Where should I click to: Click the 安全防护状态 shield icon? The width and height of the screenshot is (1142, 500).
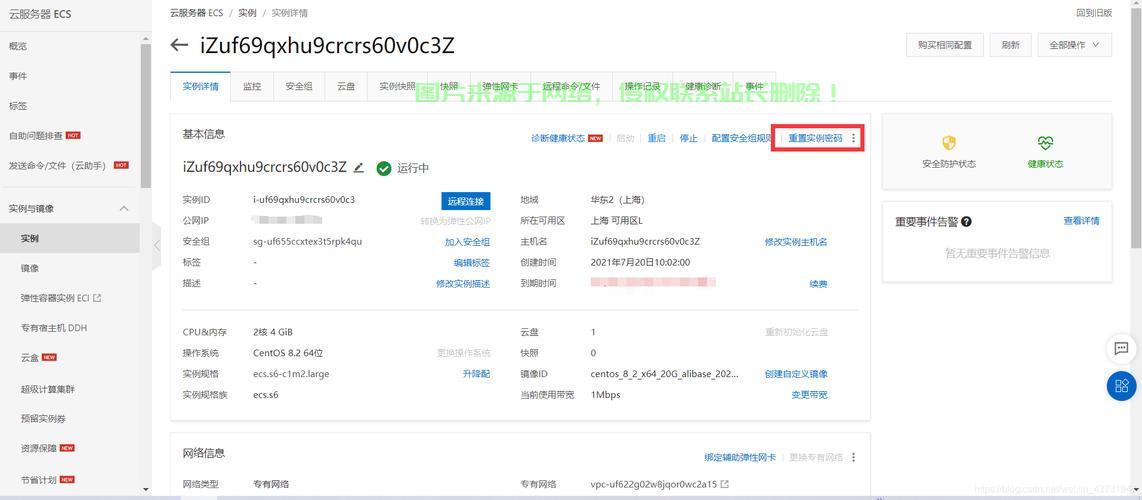tap(949, 143)
